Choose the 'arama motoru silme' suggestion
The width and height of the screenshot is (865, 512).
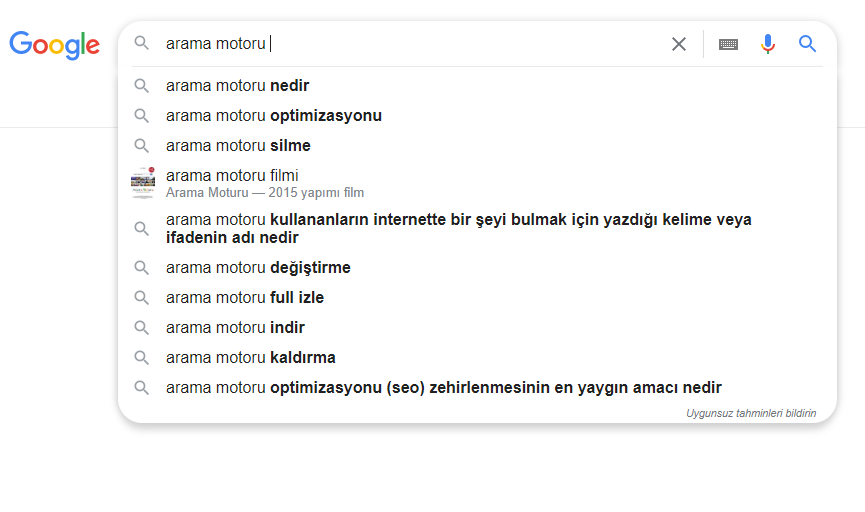(238, 146)
